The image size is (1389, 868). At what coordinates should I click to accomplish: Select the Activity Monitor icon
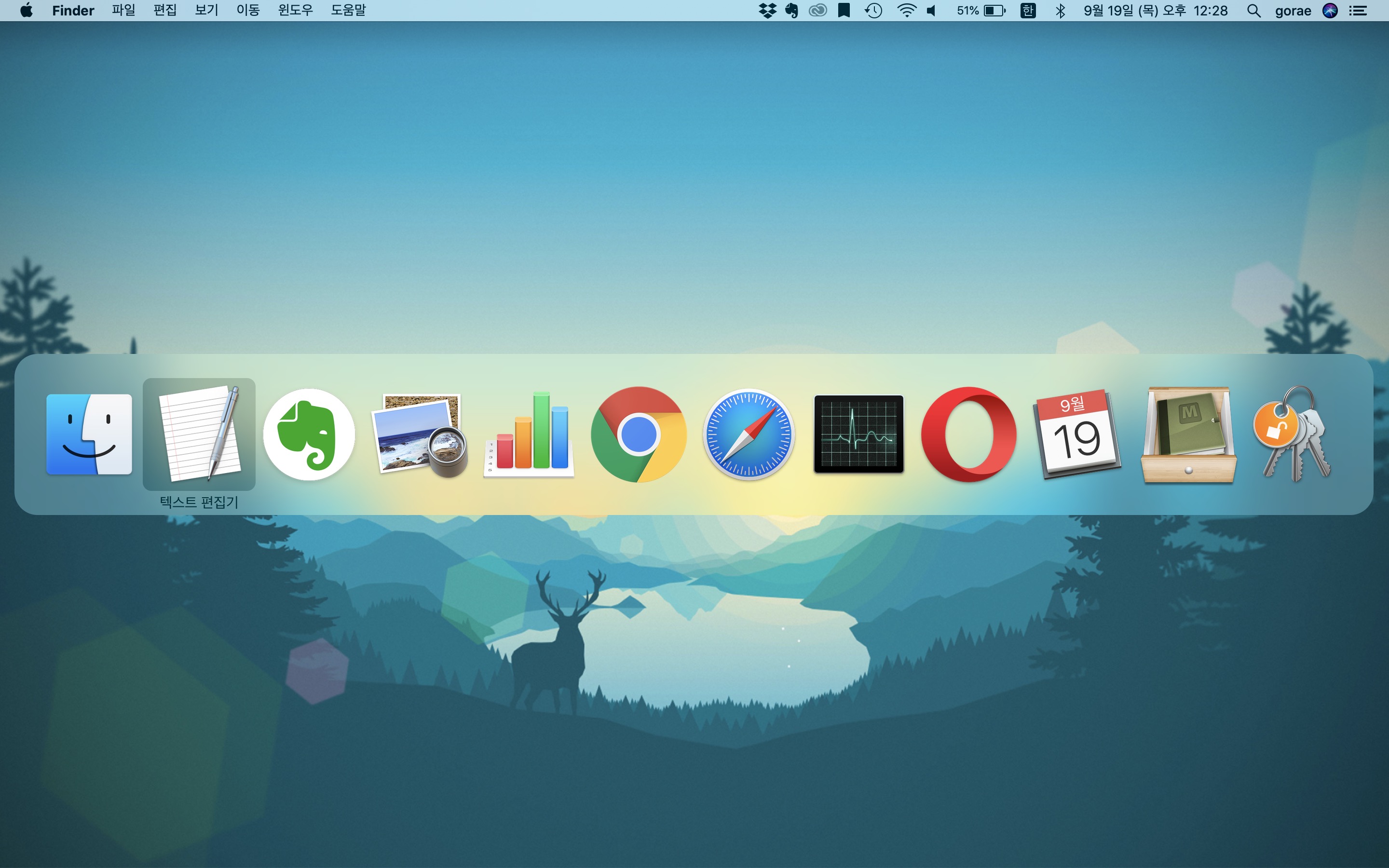click(x=858, y=434)
